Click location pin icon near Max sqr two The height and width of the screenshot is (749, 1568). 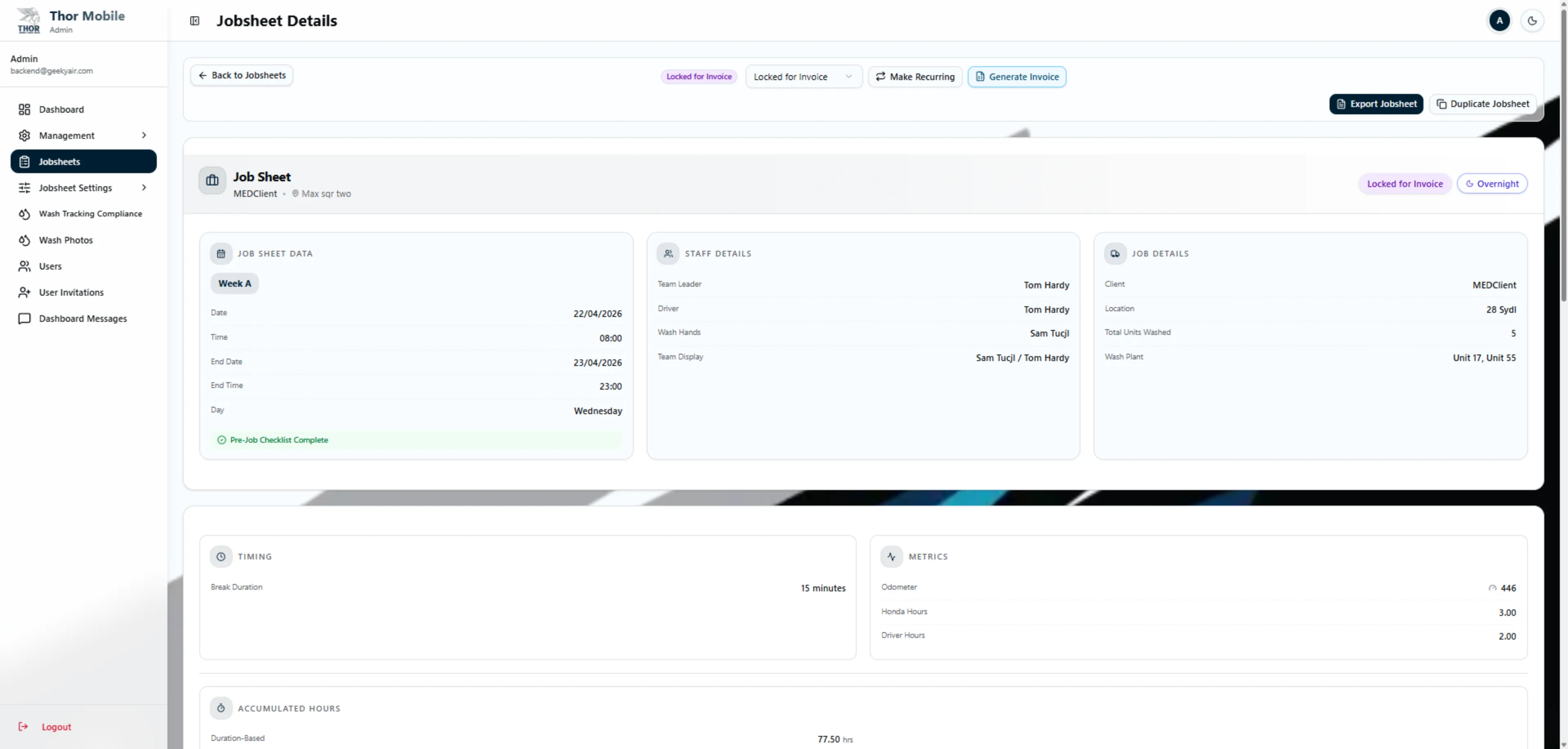click(295, 194)
